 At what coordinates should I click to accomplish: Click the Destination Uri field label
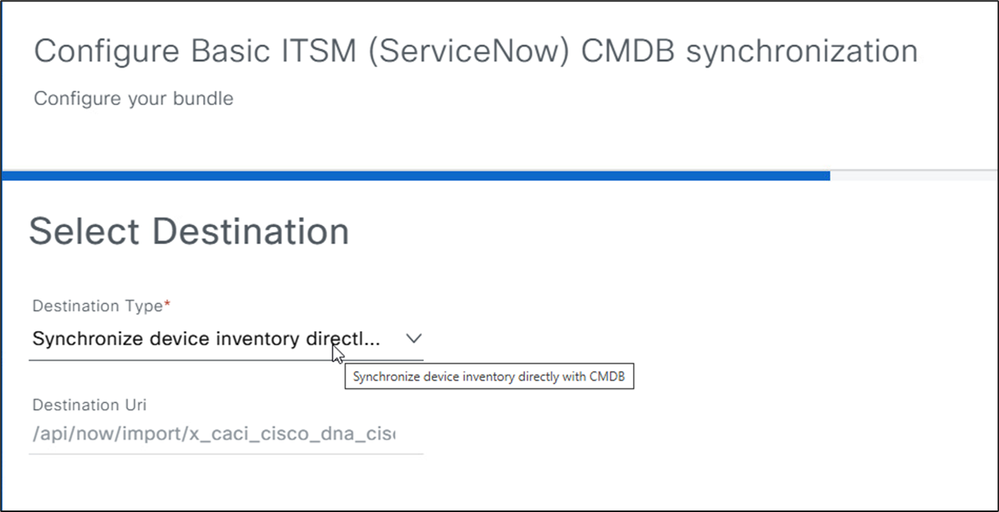[89, 405]
